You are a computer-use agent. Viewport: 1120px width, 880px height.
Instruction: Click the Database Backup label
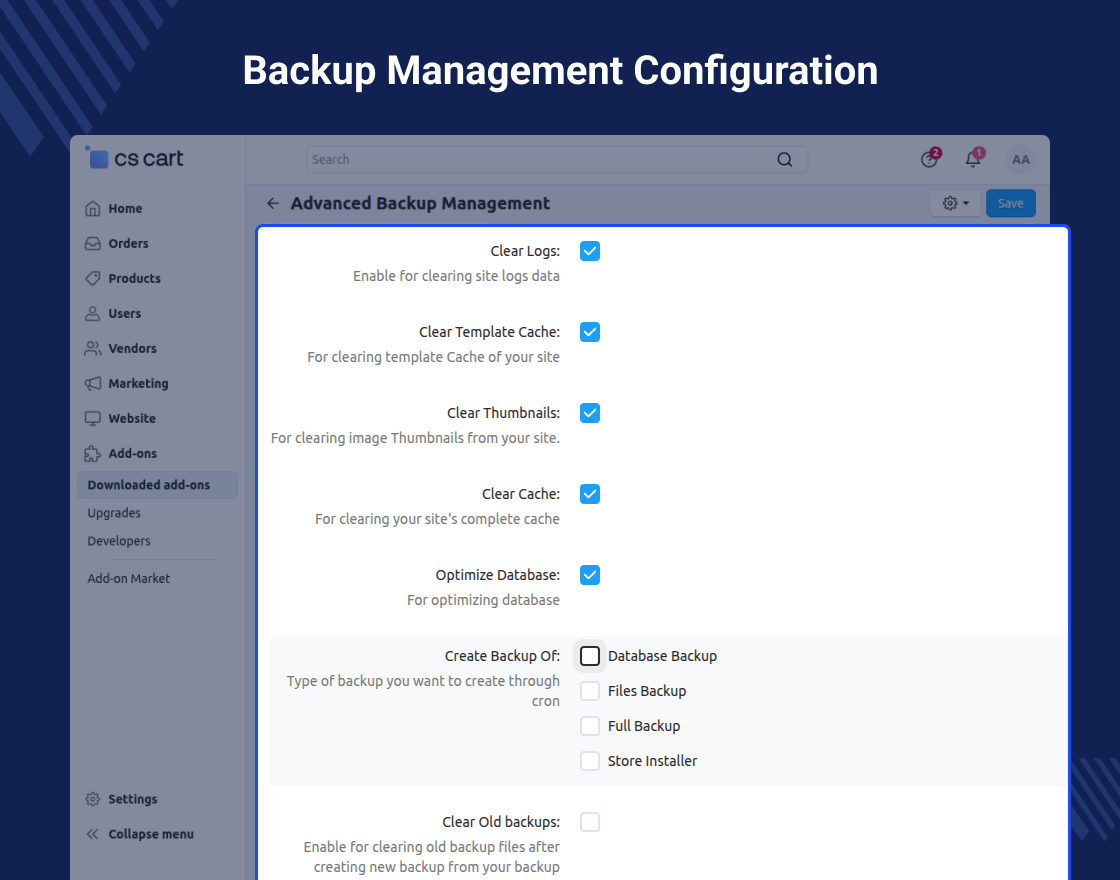[662, 656]
